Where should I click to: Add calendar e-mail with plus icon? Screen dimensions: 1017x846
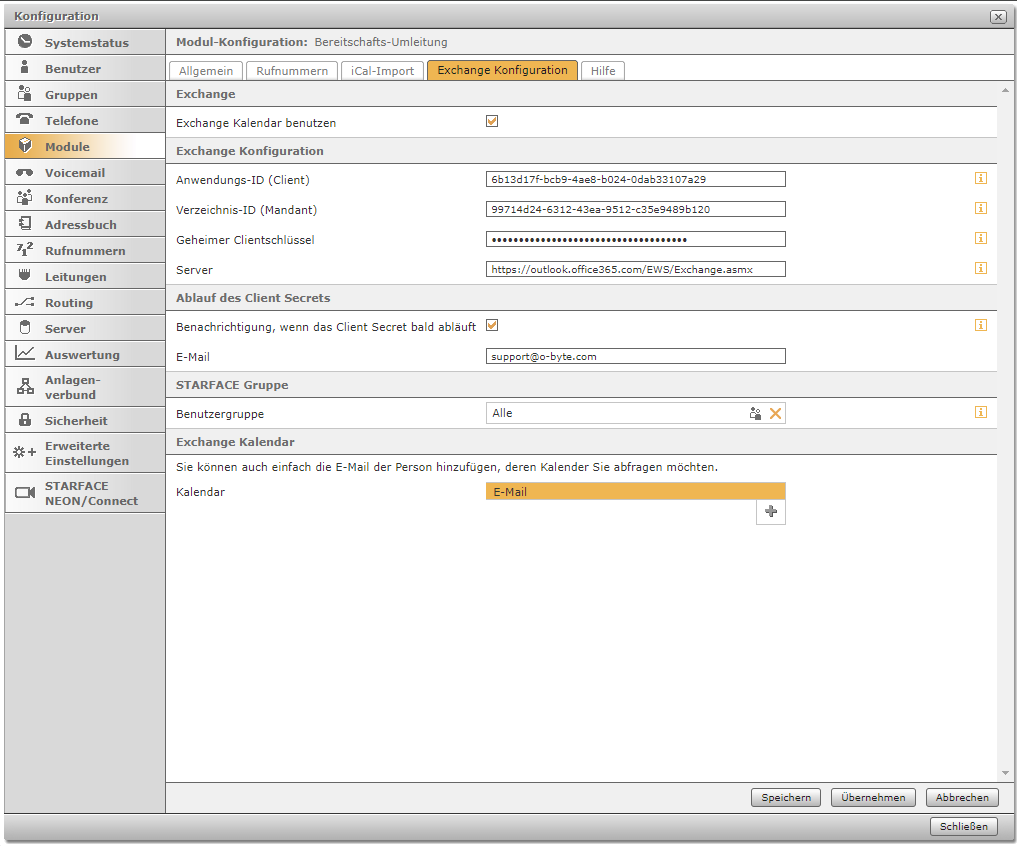point(770,512)
